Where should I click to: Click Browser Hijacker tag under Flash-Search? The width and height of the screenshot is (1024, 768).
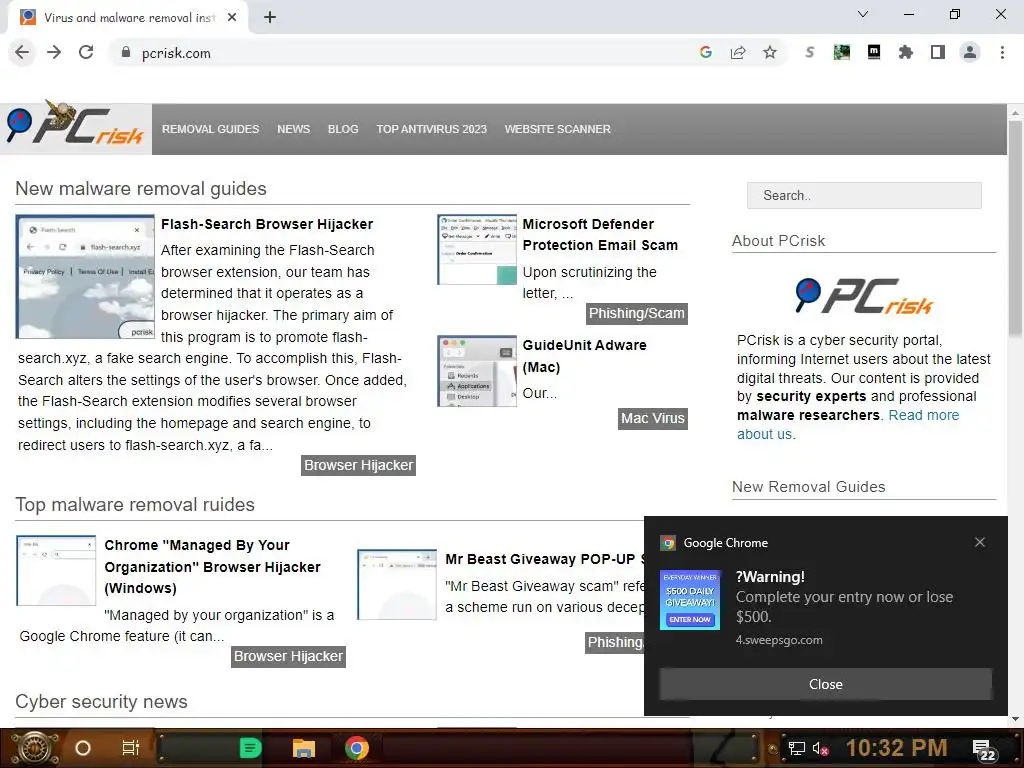click(x=359, y=465)
